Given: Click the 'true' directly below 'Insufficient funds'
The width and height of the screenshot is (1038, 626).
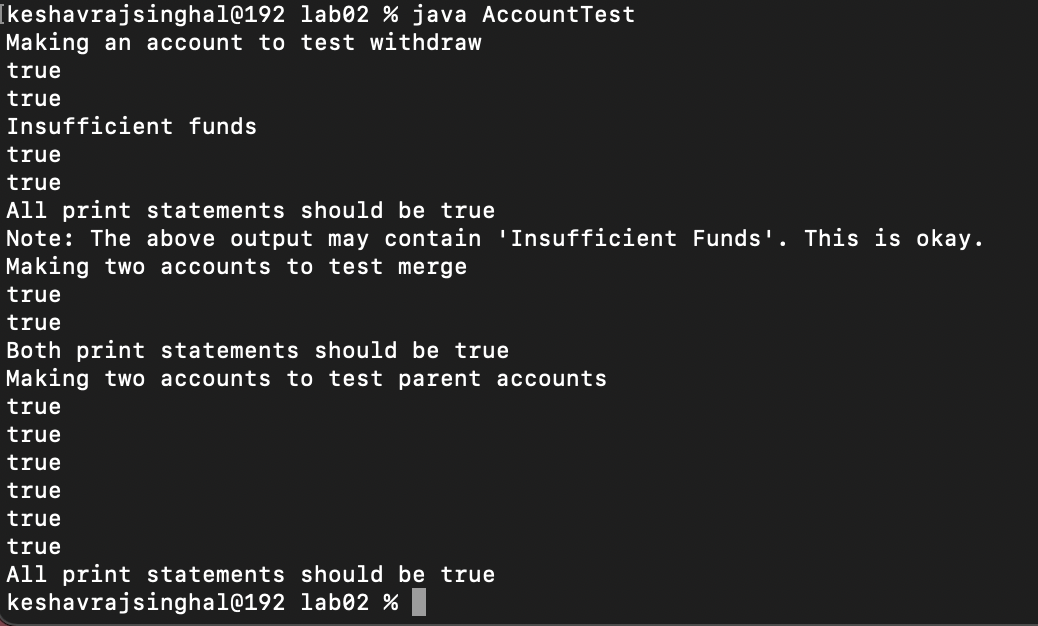Looking at the screenshot, I should pos(34,155).
